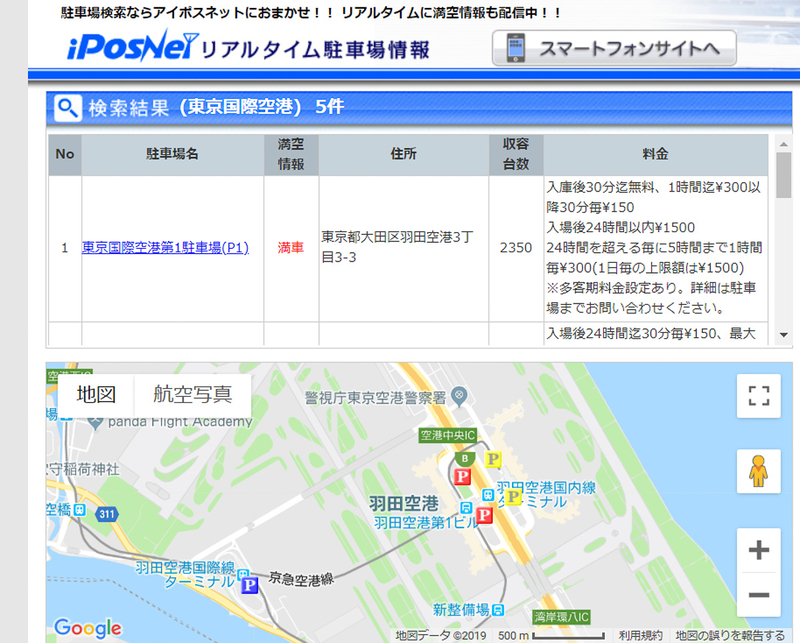800x643 pixels.
Task: Click the 収容台数 column header
Action: 516,154
